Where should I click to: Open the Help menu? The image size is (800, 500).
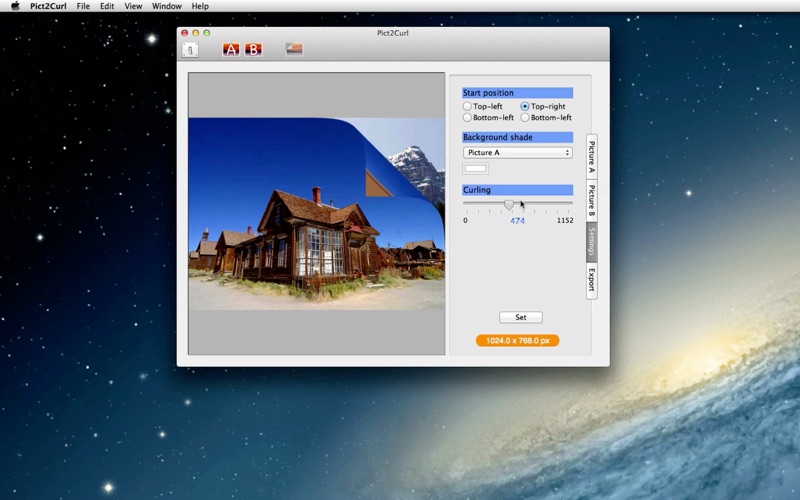[200, 6]
